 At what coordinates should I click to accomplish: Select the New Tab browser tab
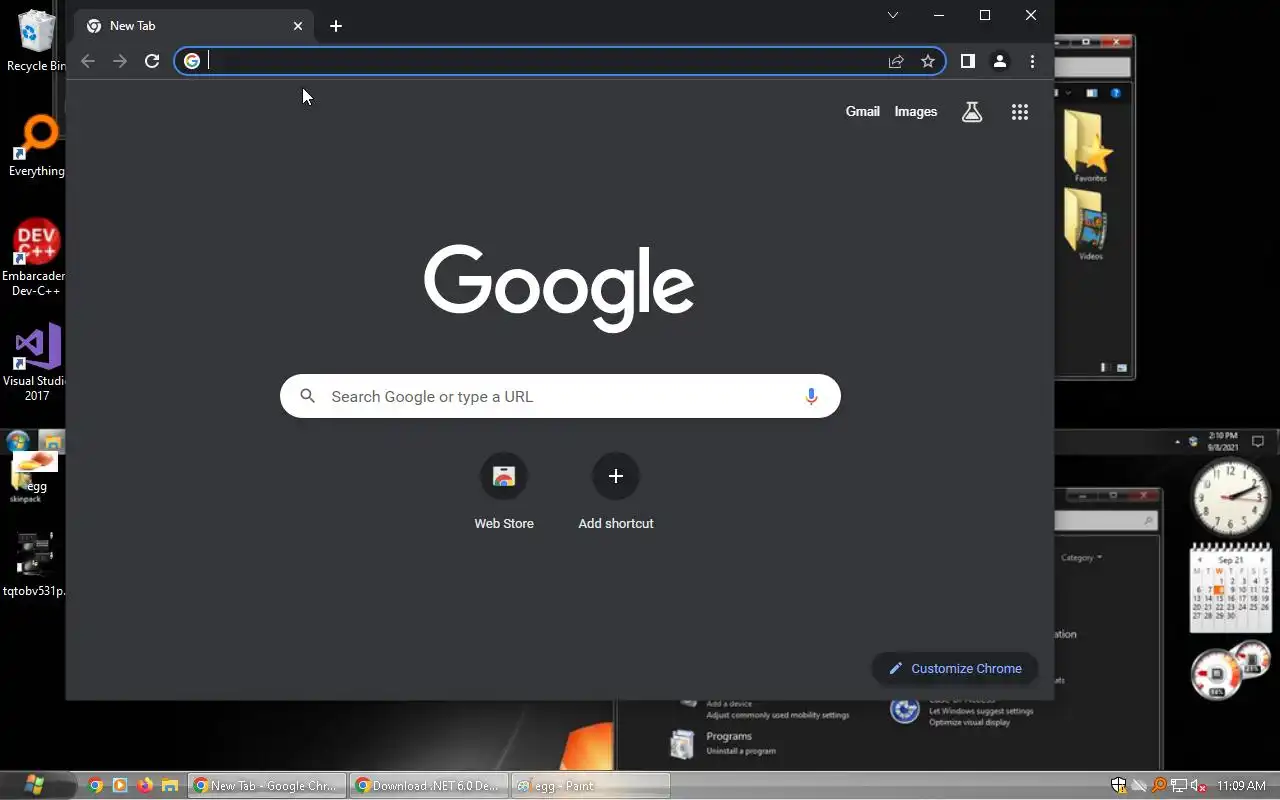pos(195,26)
